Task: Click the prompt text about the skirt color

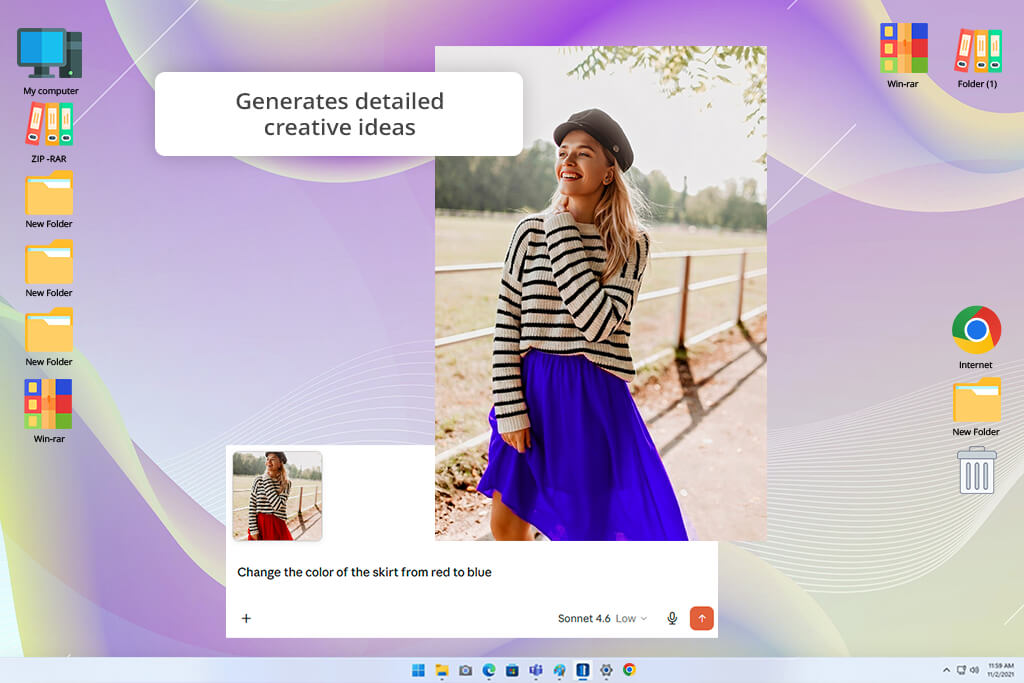Action: click(364, 572)
